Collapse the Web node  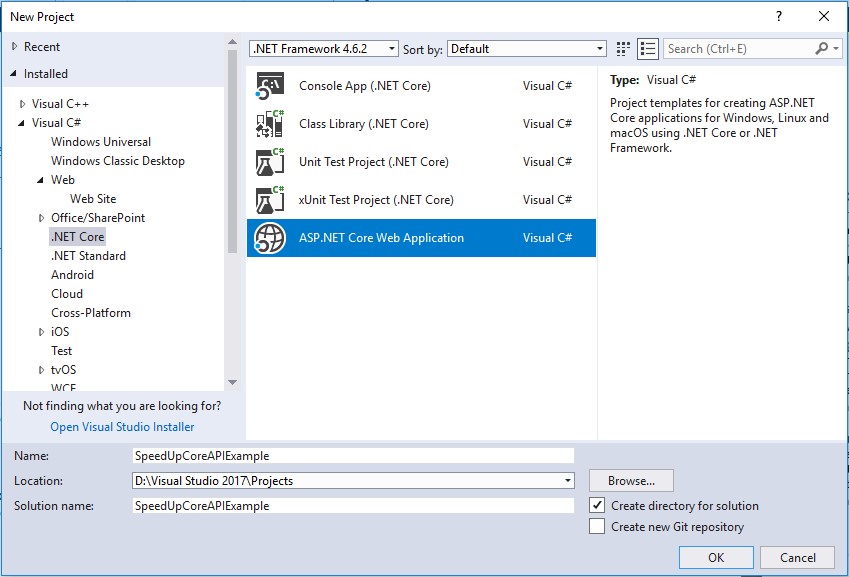(x=40, y=180)
